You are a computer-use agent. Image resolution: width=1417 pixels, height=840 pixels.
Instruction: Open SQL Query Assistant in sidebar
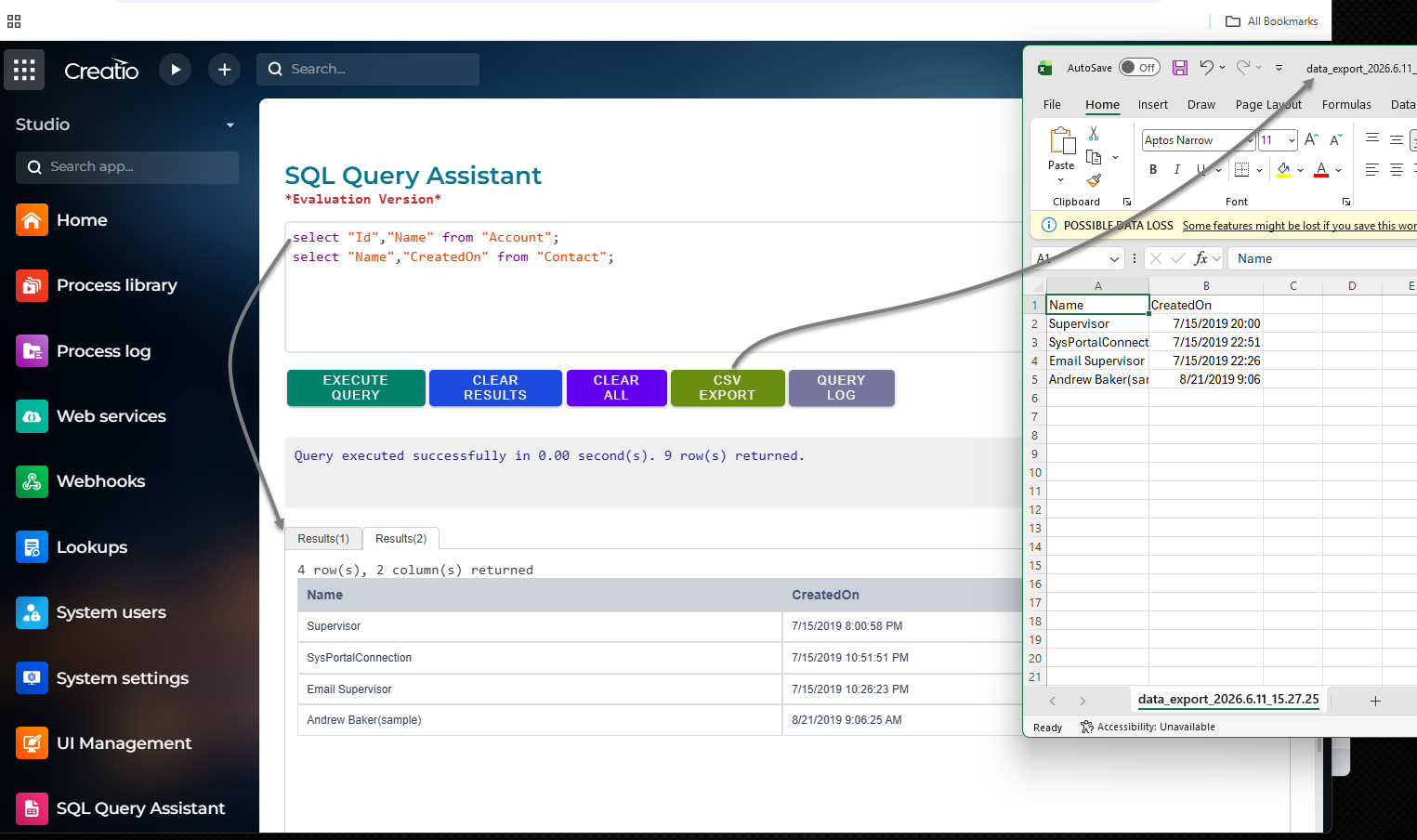pos(121,808)
